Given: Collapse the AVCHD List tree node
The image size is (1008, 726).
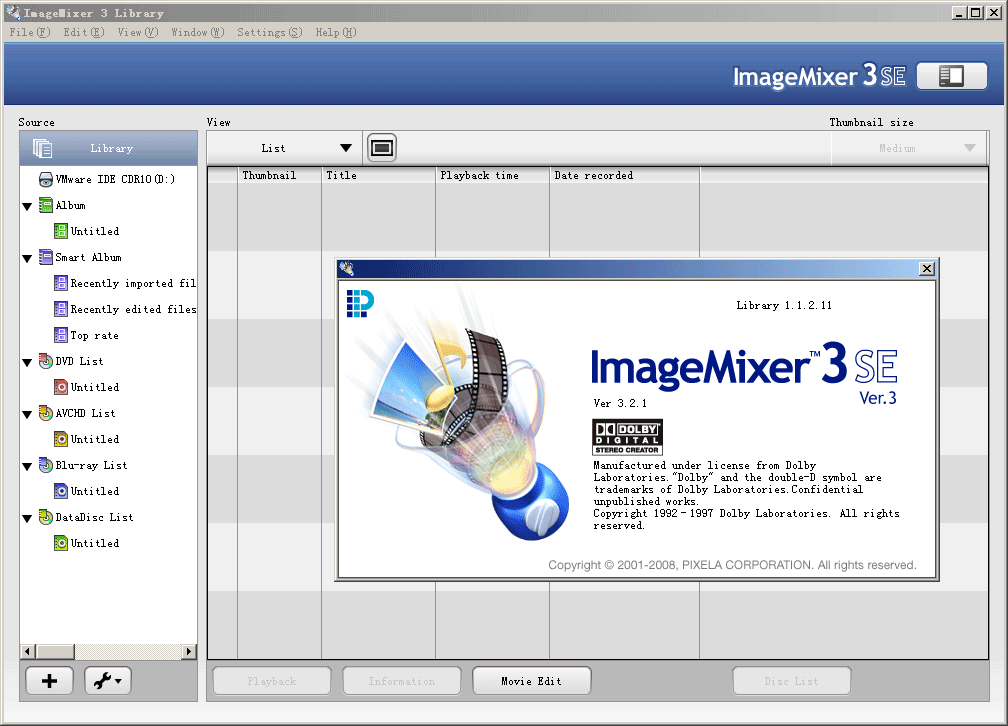Looking at the screenshot, I should click(27, 415).
